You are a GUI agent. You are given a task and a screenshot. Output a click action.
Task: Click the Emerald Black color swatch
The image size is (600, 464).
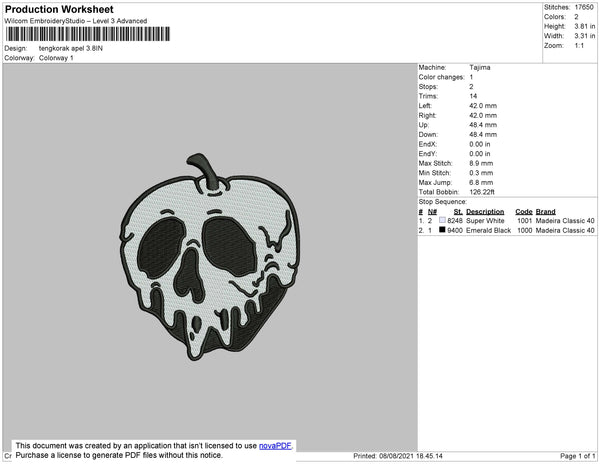442,230
